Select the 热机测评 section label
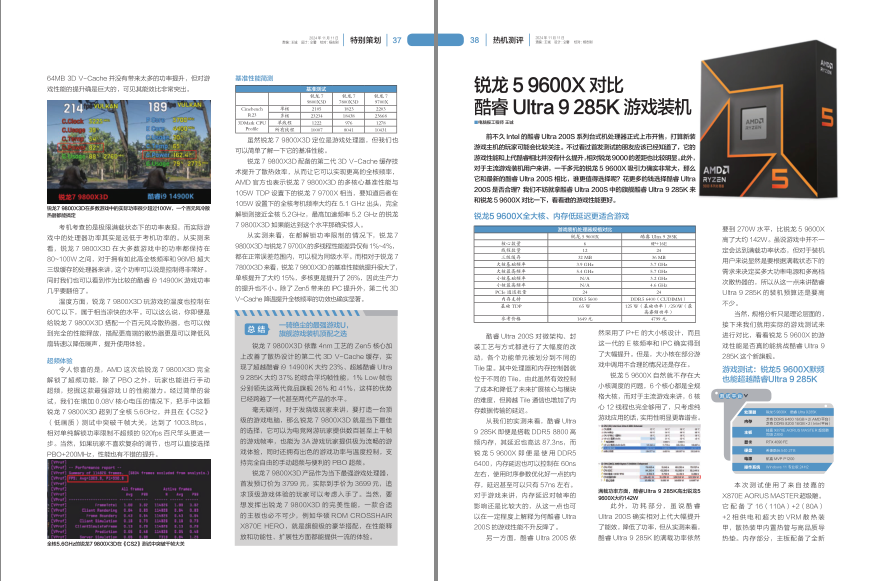 (508, 40)
